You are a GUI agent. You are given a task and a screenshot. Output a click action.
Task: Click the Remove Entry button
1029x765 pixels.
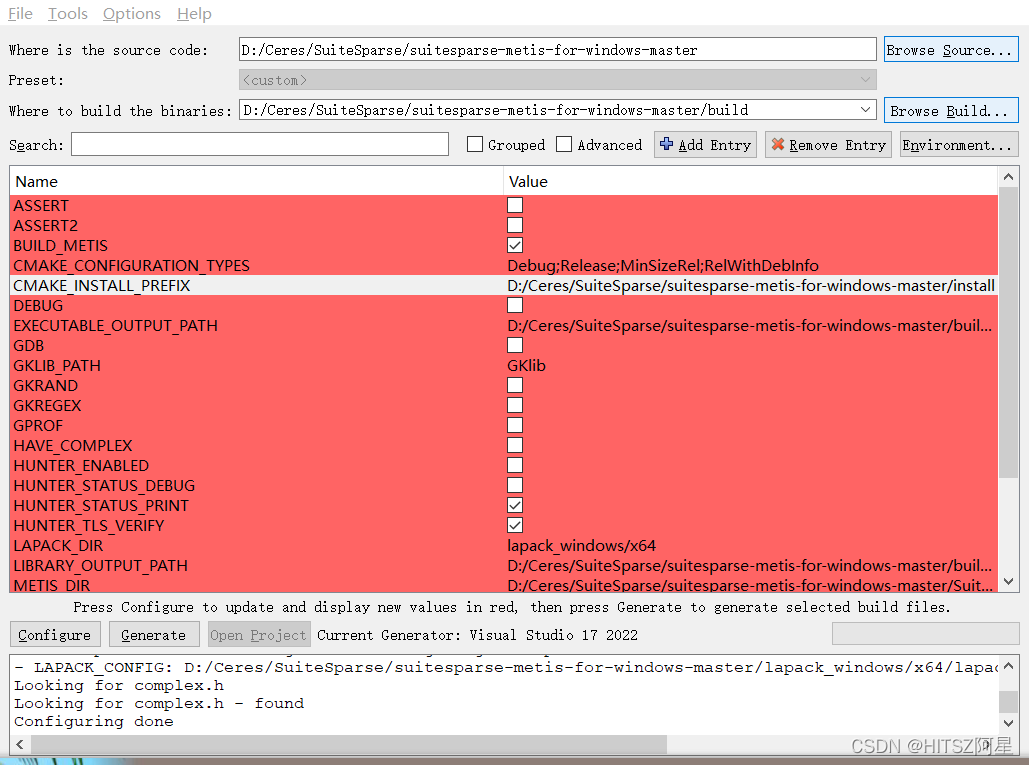click(x=828, y=144)
